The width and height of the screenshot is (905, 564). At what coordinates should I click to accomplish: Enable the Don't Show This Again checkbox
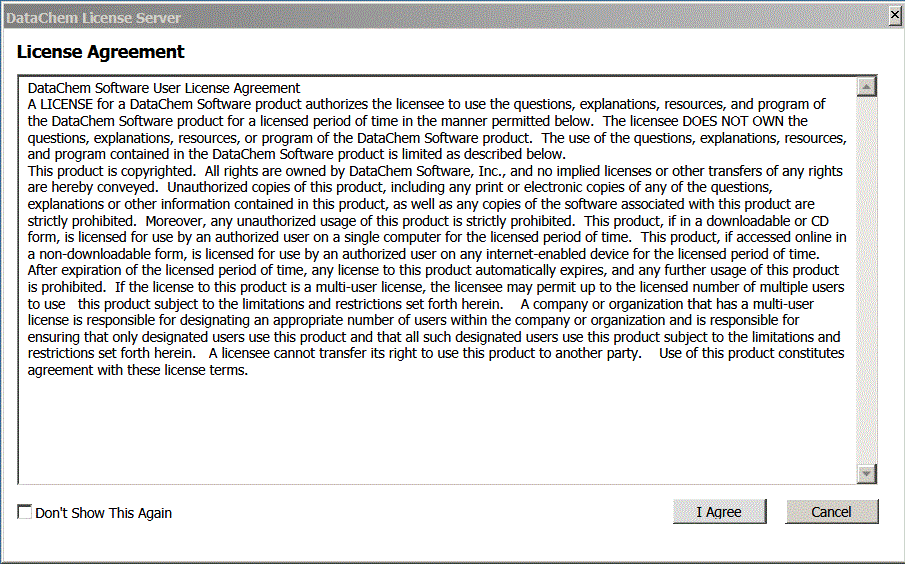point(24,512)
